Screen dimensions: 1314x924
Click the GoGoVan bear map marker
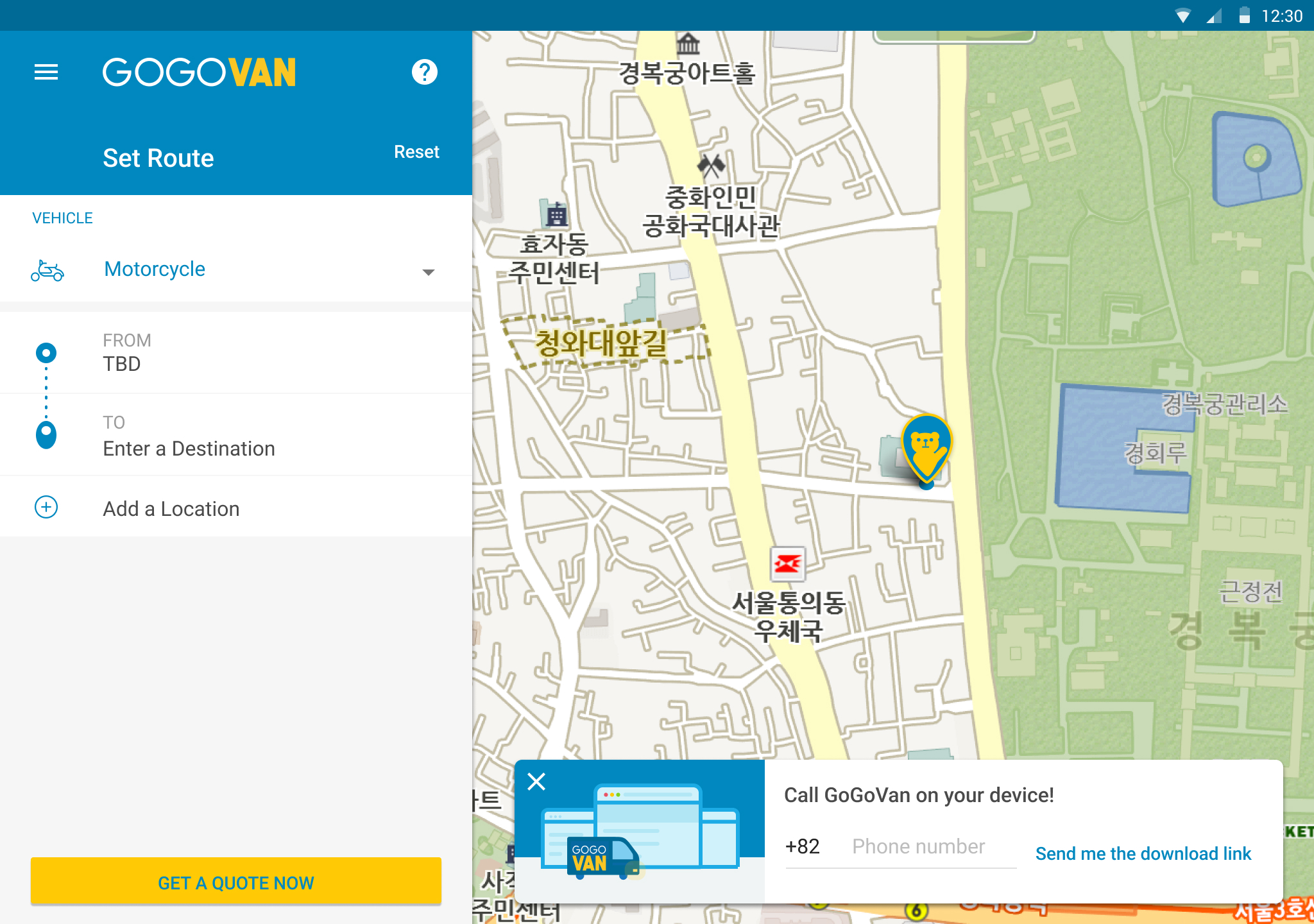click(x=926, y=449)
